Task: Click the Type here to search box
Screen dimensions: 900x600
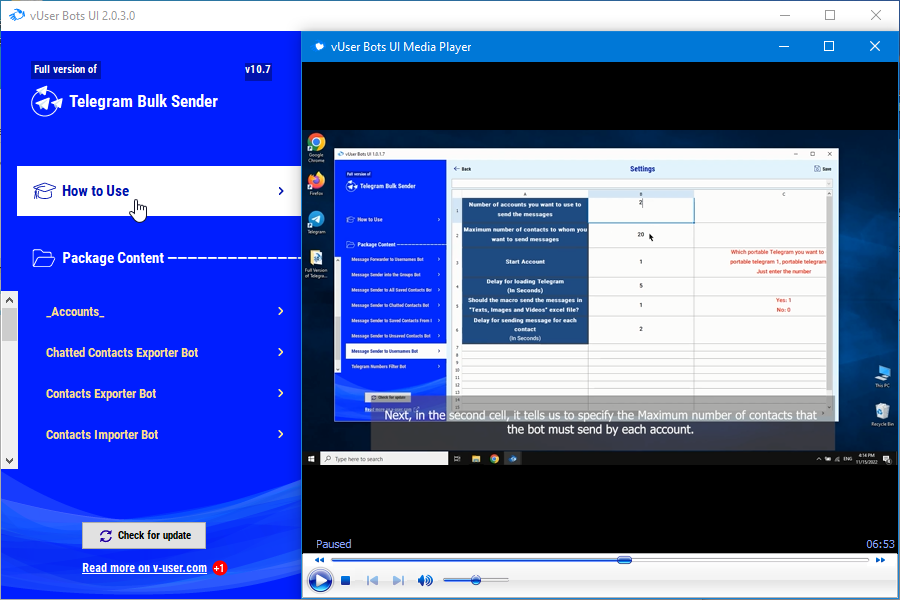Action: coord(384,459)
